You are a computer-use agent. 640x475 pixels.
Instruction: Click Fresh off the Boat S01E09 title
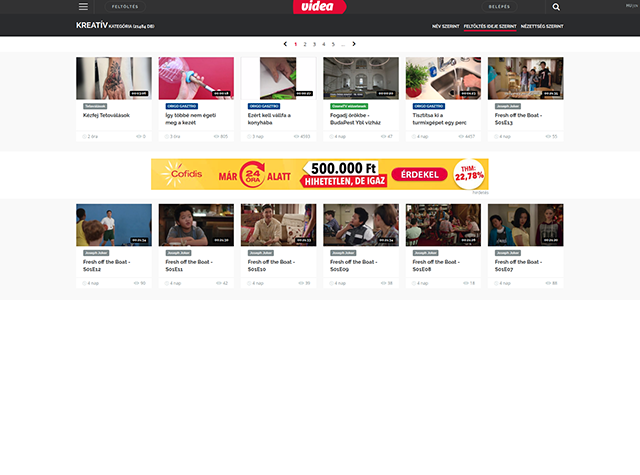click(x=353, y=266)
